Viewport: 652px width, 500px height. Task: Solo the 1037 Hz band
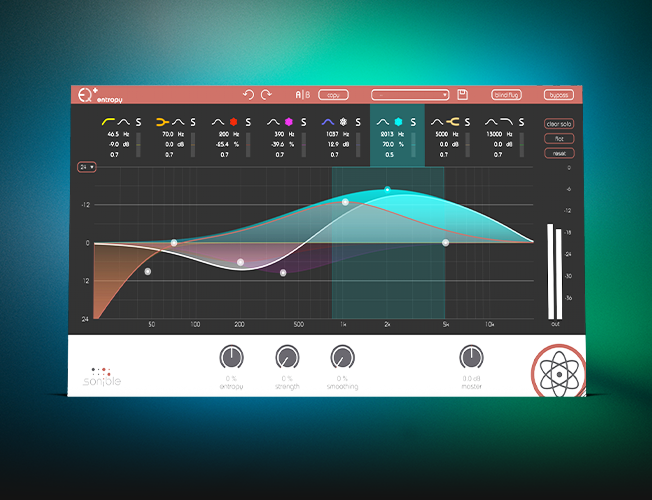pyautogui.click(x=358, y=122)
